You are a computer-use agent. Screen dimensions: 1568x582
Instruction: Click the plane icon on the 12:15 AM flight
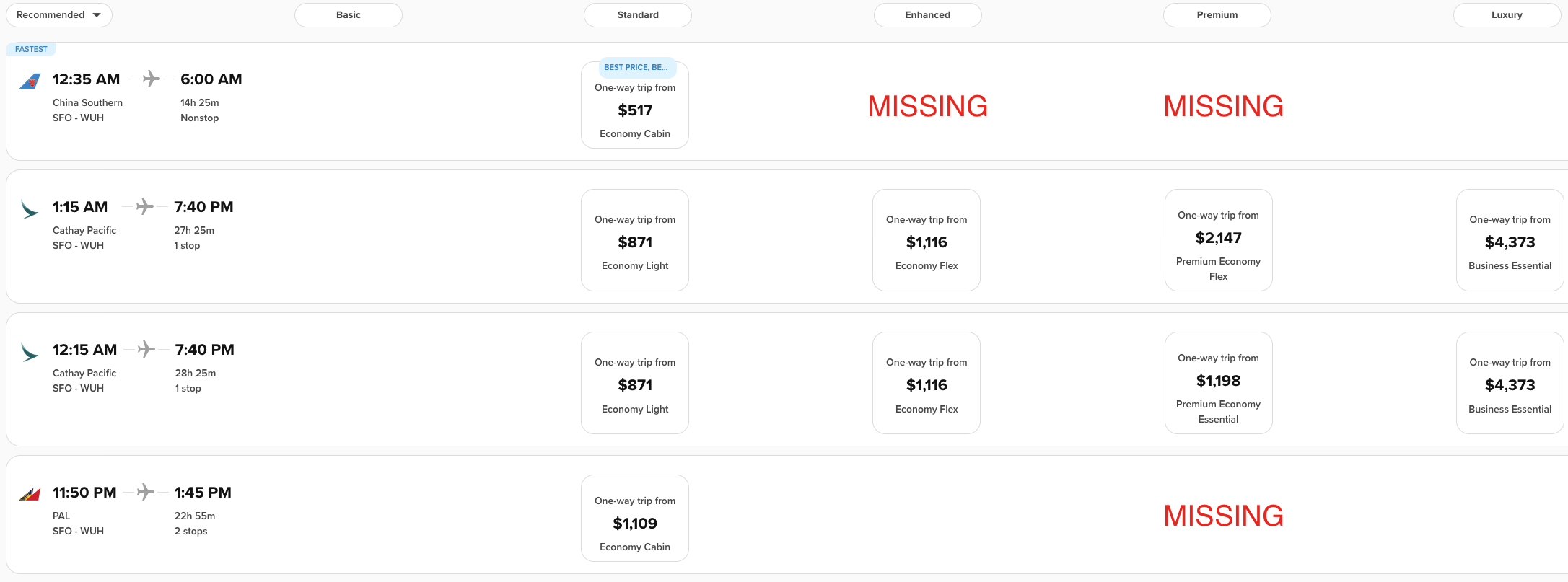[146, 349]
